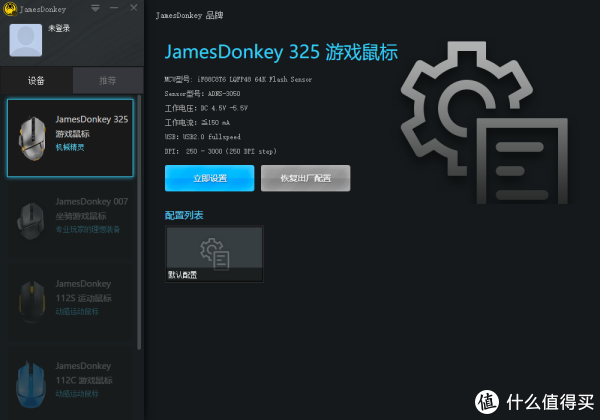Click the JamesDonkey 品牌 header text
The width and height of the screenshot is (600, 420).
(x=189, y=15)
